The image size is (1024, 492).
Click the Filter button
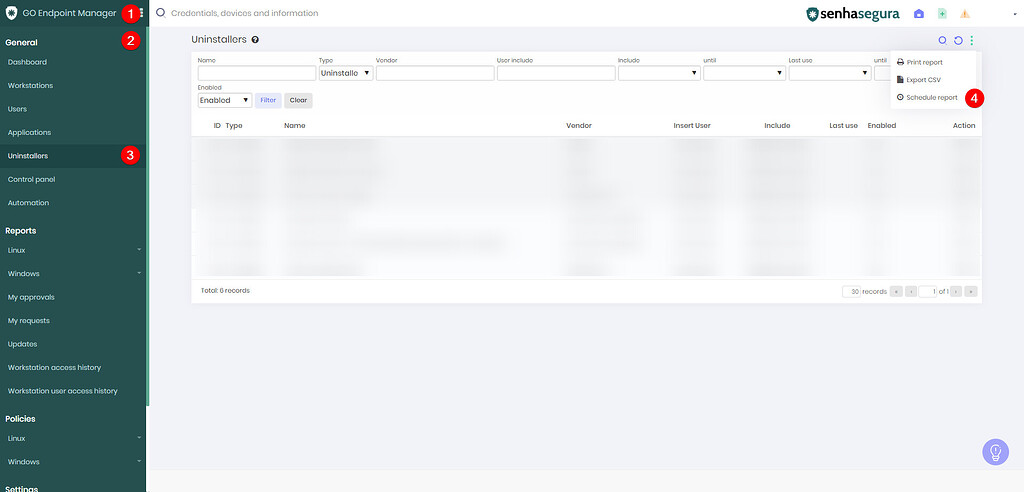(268, 101)
